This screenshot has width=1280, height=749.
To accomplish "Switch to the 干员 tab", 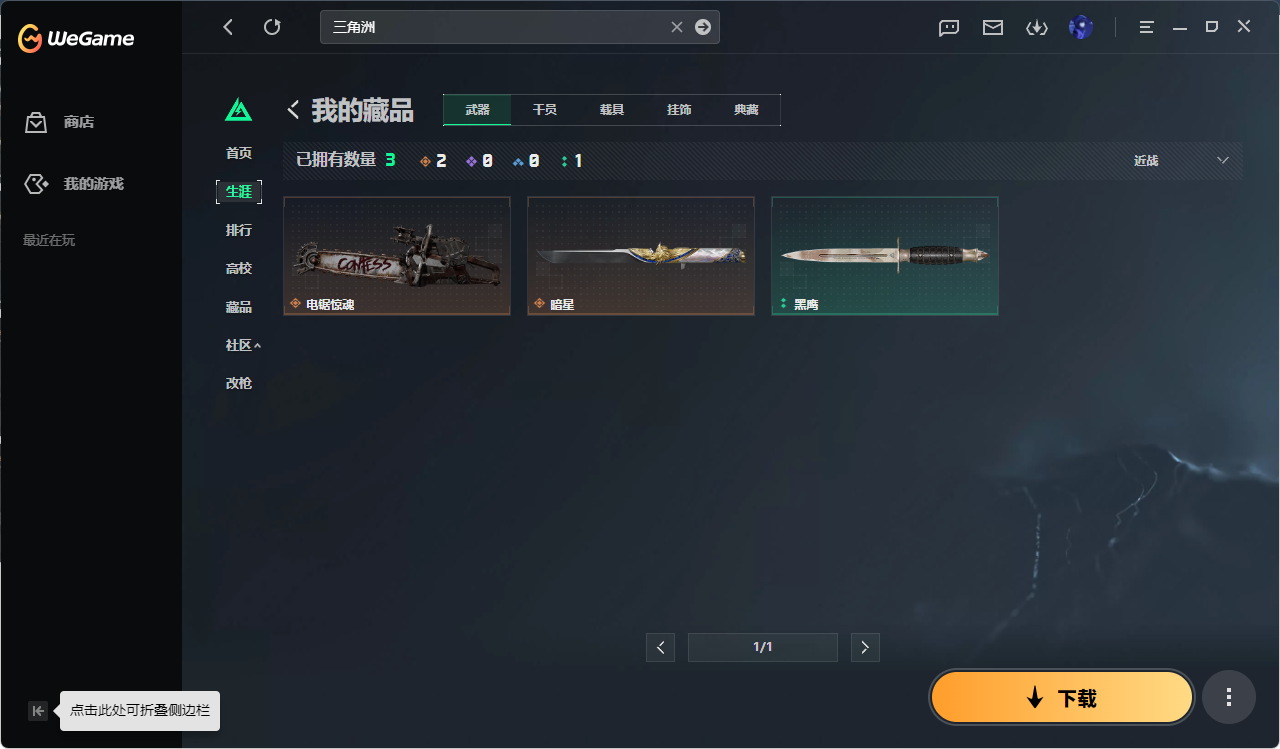I will tap(544, 110).
